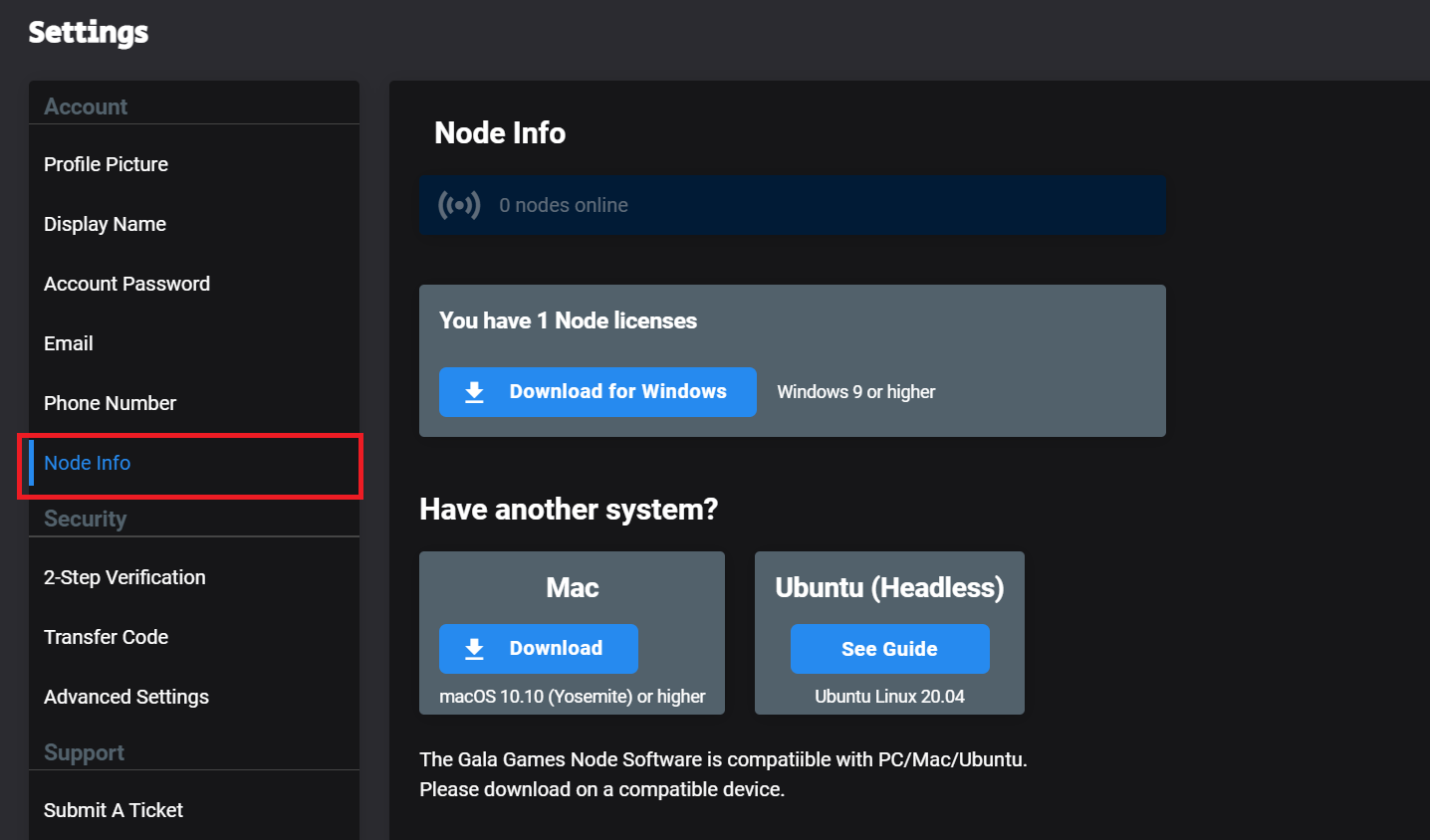The height and width of the screenshot is (840, 1430).
Task: Click the 'Ubuntu (Headless)' card title
Action: click(890, 587)
